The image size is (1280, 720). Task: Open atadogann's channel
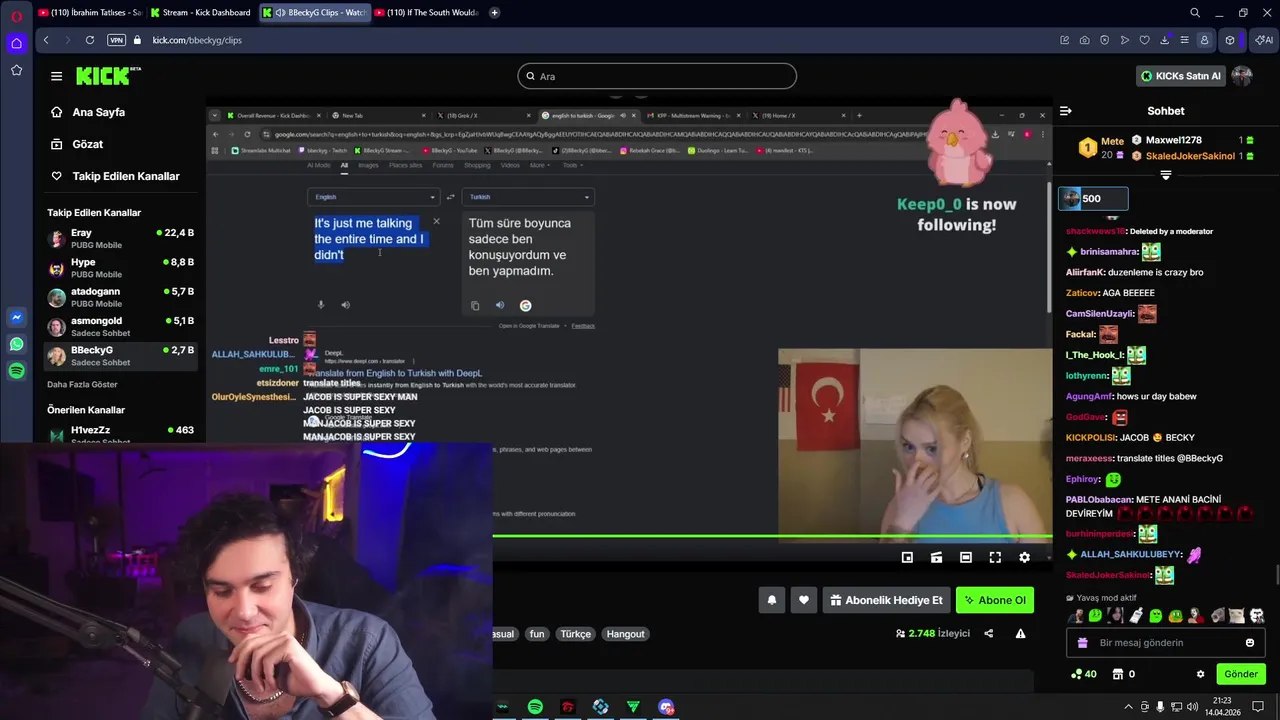[x=120, y=297]
